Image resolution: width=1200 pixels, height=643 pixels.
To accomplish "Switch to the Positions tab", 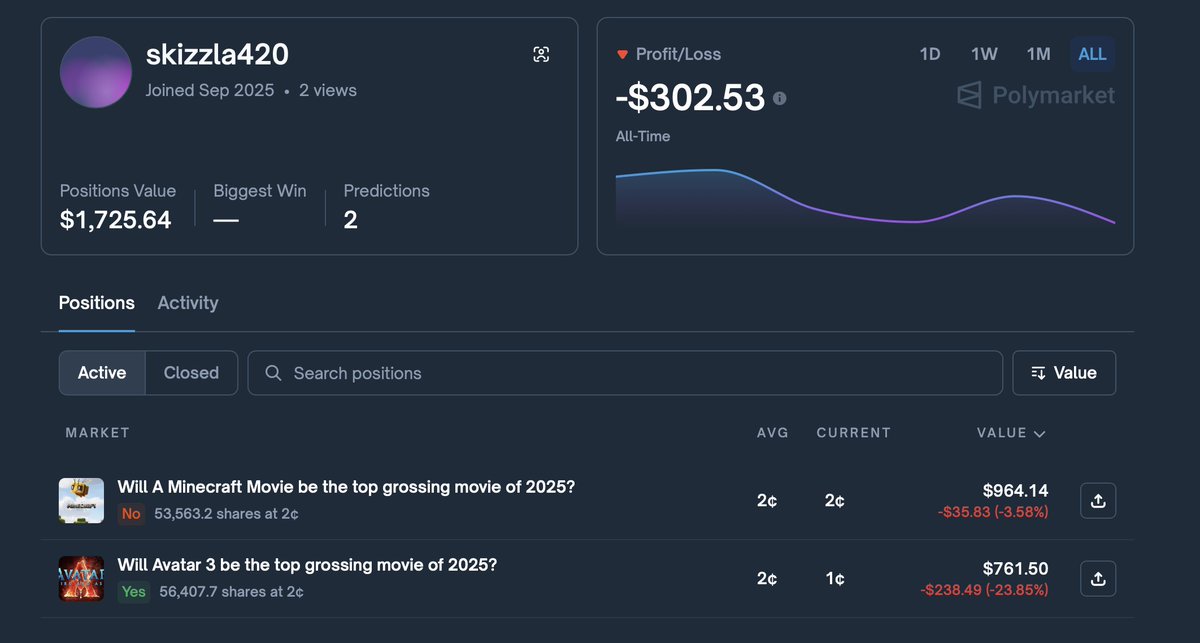I will (97, 303).
